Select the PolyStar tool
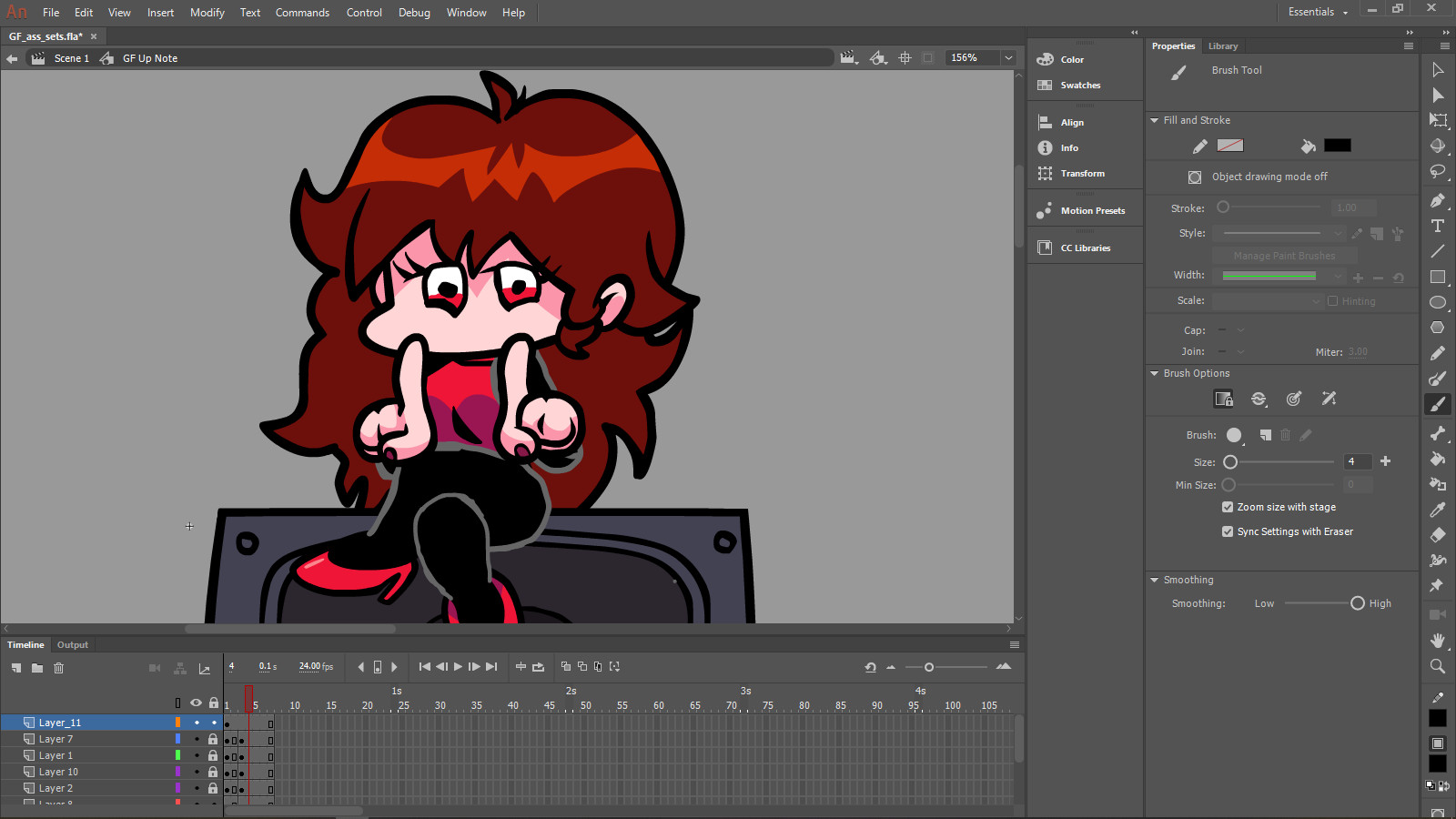 point(1438,328)
